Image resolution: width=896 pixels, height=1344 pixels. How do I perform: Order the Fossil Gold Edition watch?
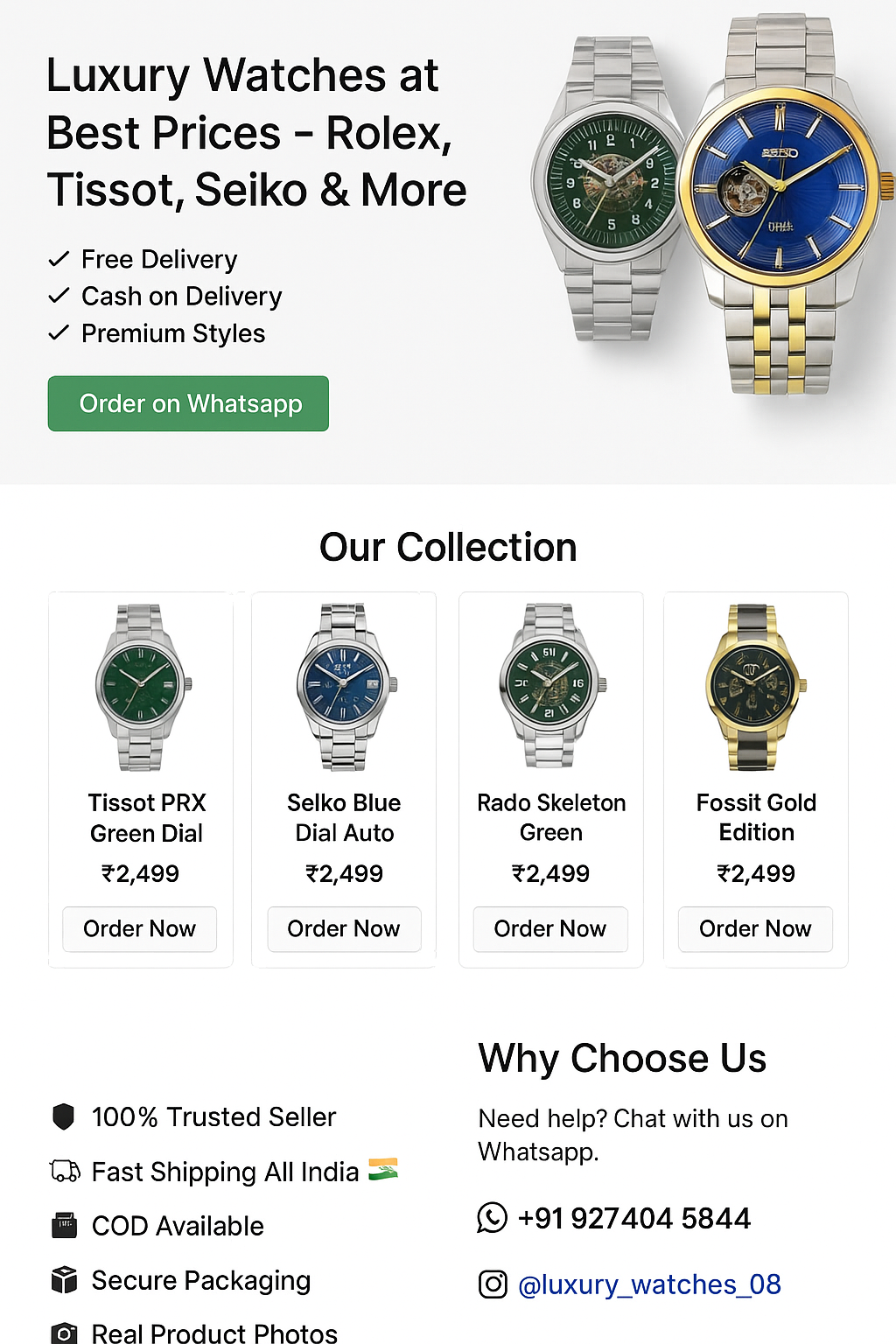755,928
